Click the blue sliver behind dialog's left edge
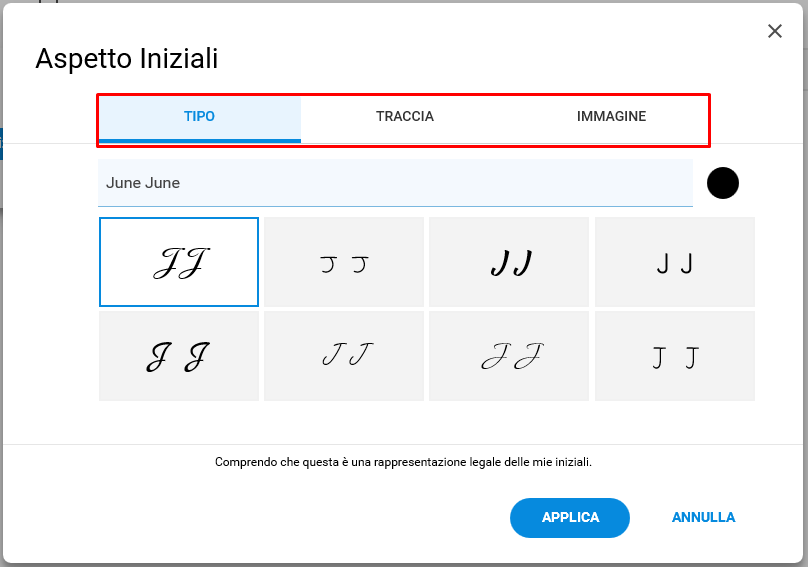This screenshot has width=808, height=567. coord(1,144)
